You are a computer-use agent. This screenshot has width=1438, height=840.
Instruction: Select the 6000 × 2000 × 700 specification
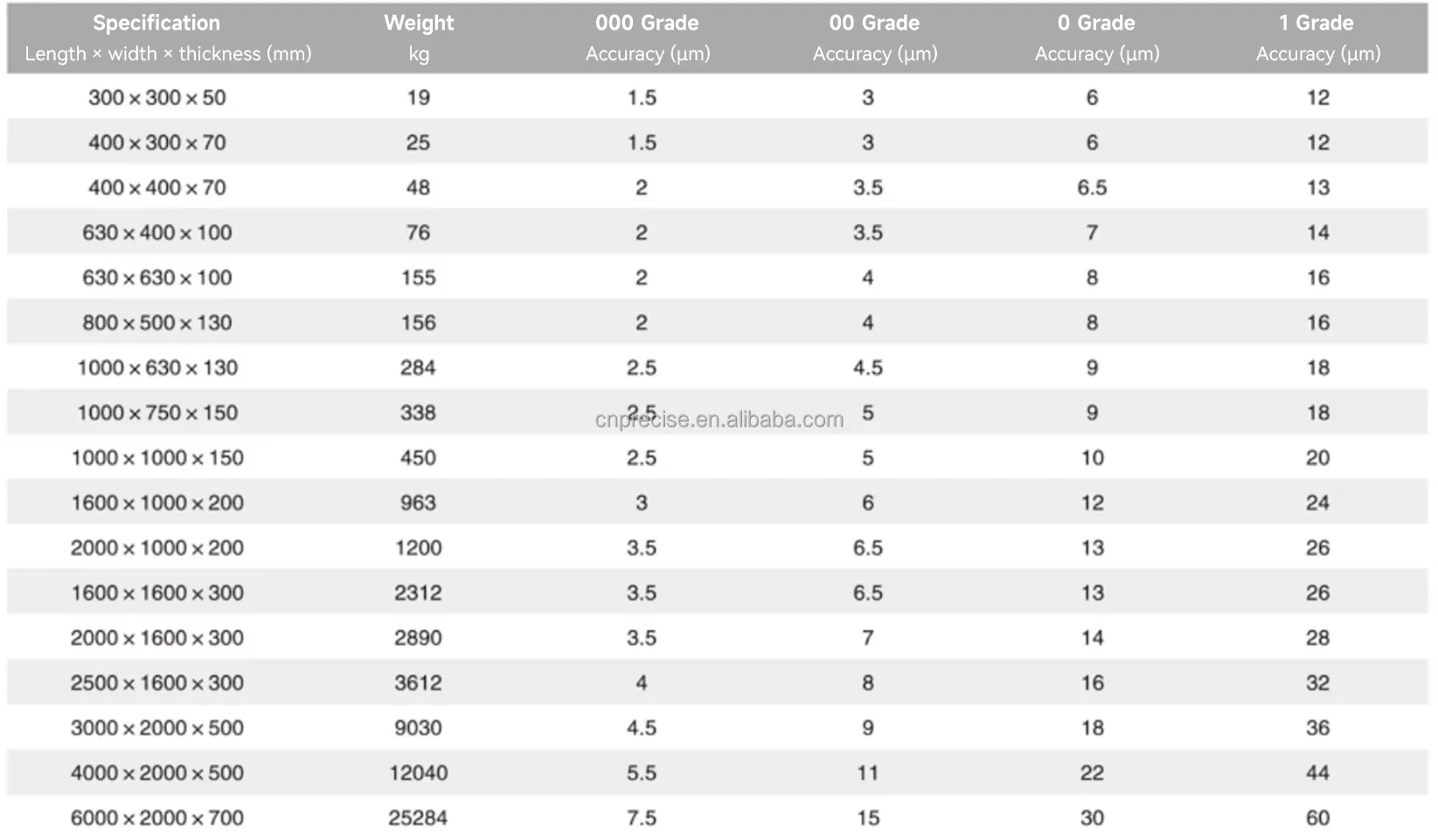[157, 818]
